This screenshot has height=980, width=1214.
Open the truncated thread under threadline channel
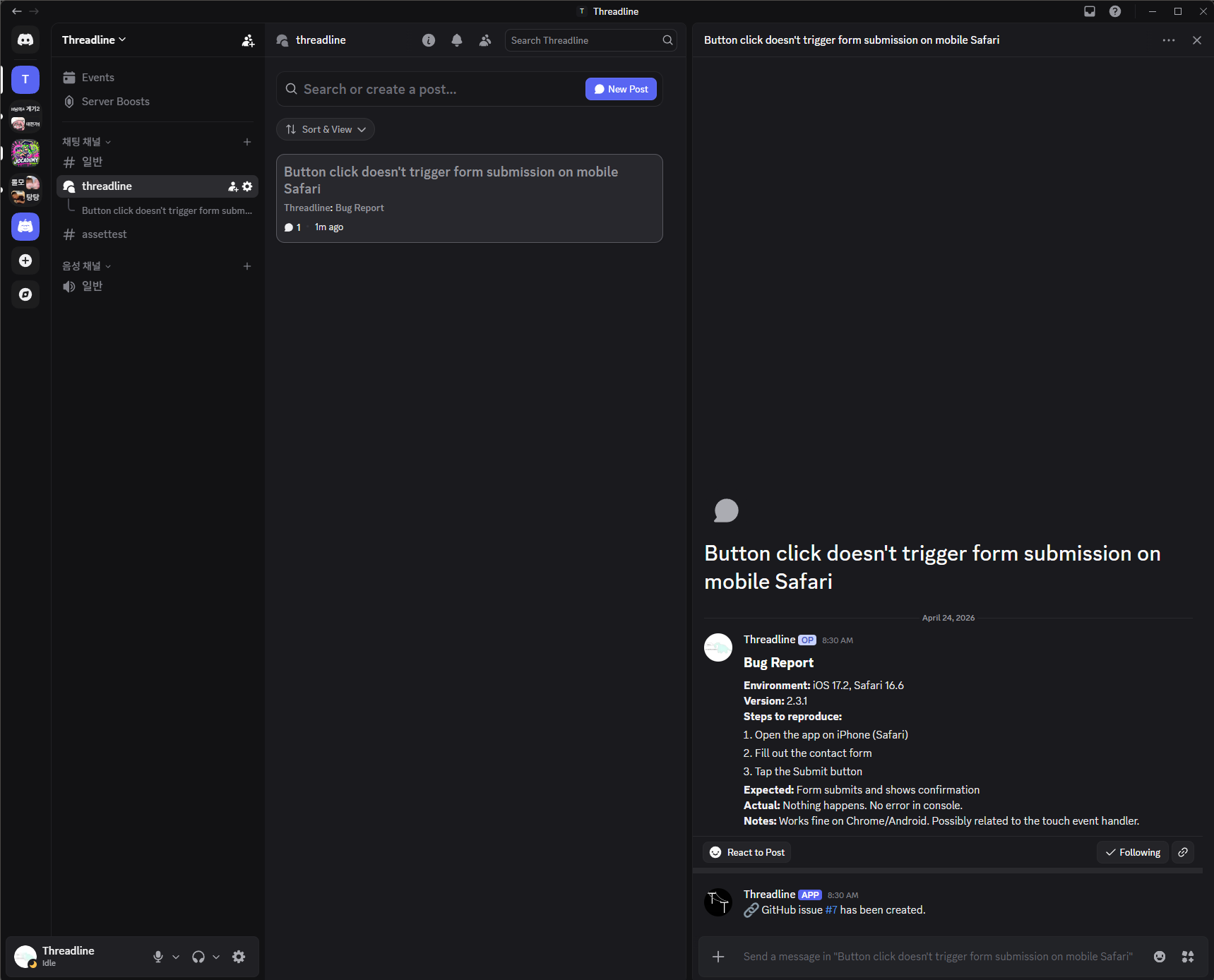(167, 210)
